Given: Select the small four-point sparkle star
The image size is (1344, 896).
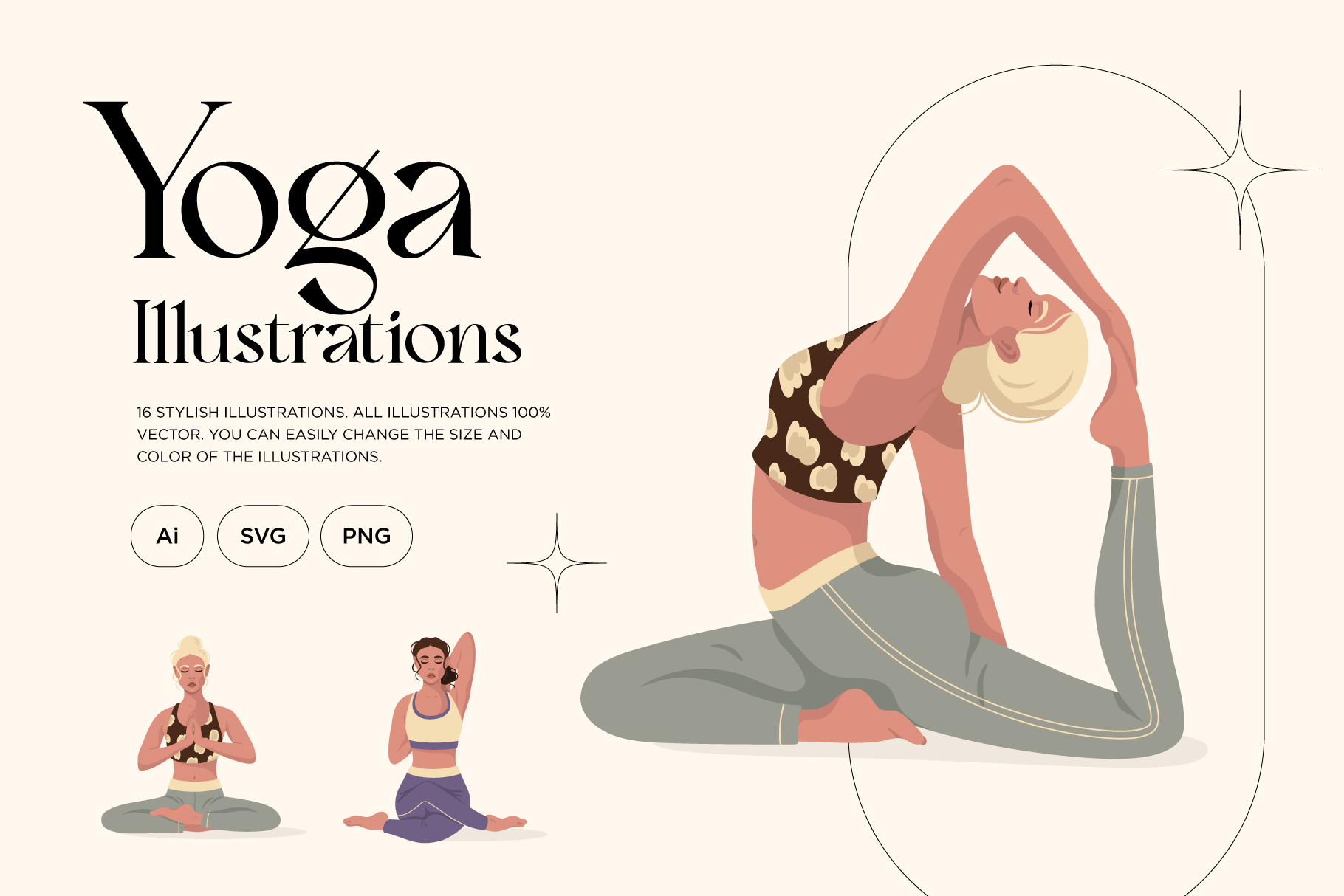Looking at the screenshot, I should tap(557, 563).
